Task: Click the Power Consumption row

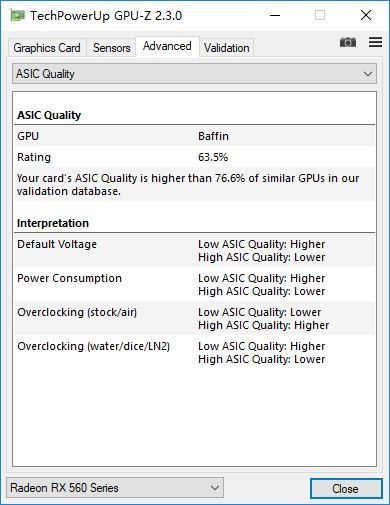Action: 194,284
